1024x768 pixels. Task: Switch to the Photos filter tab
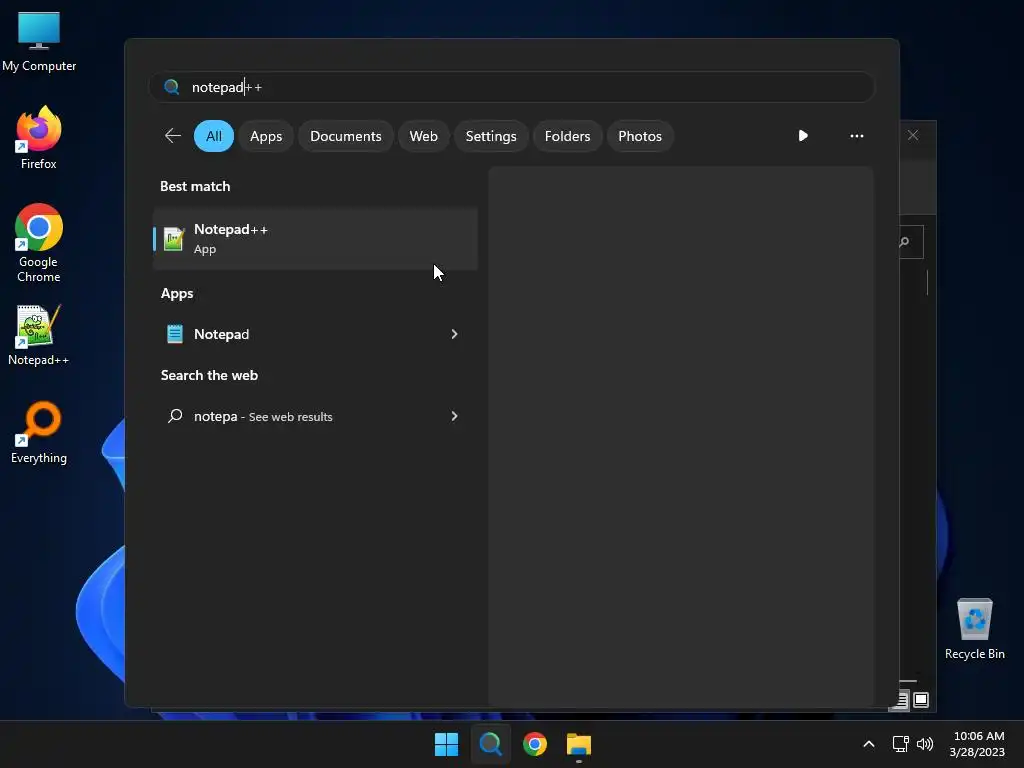[639, 136]
